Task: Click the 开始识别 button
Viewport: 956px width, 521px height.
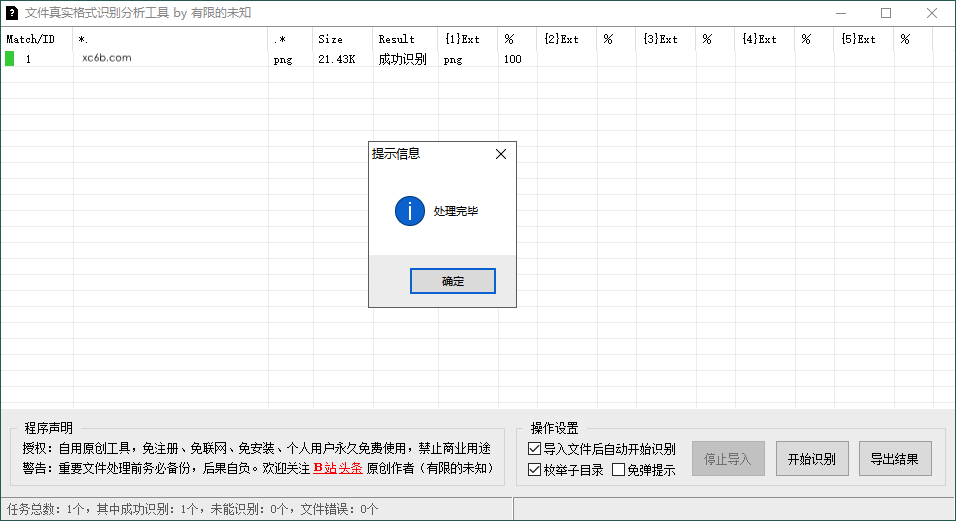Action: 812,459
